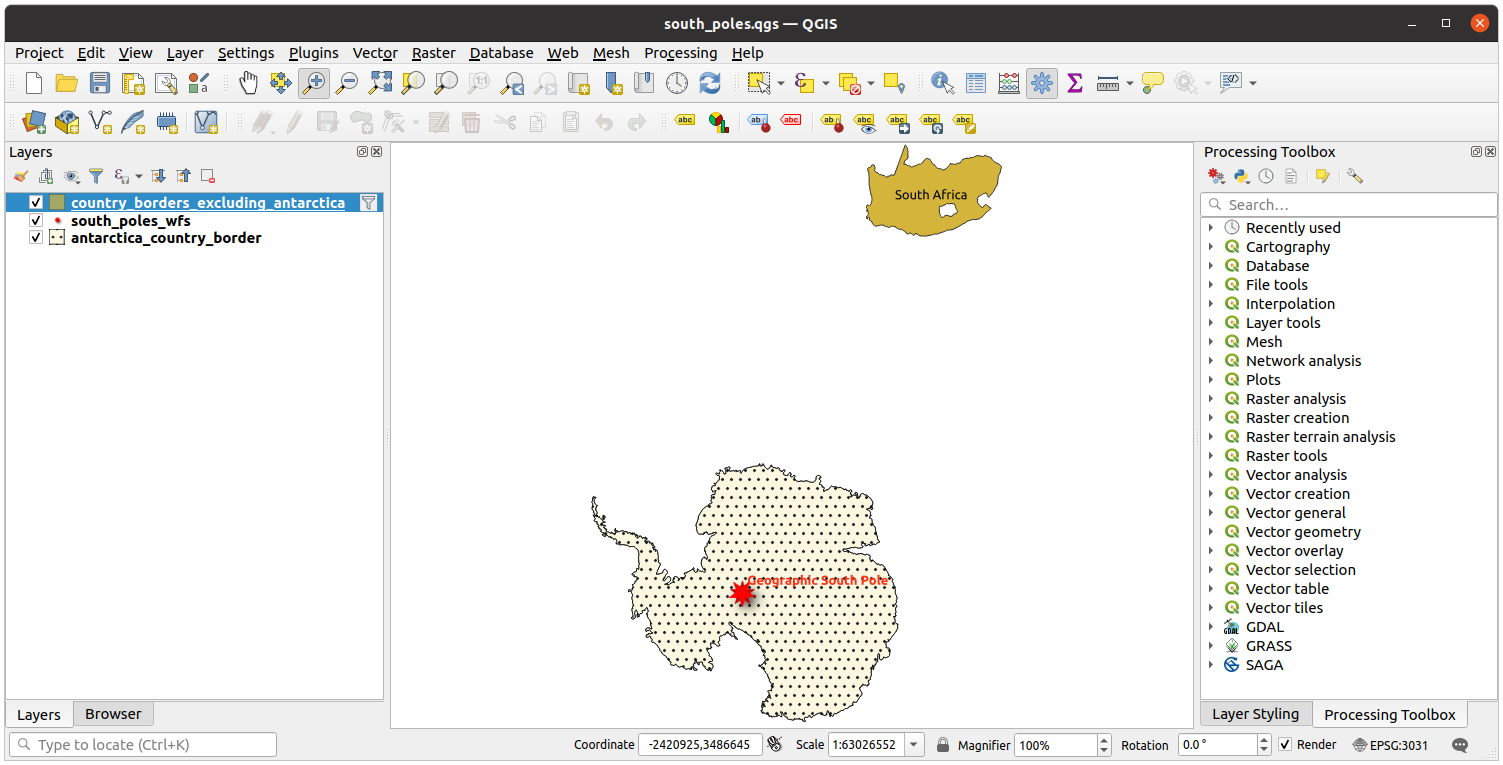This screenshot has height=765, width=1503.
Task: Click the Zoom Full extent icon
Action: coord(380,83)
